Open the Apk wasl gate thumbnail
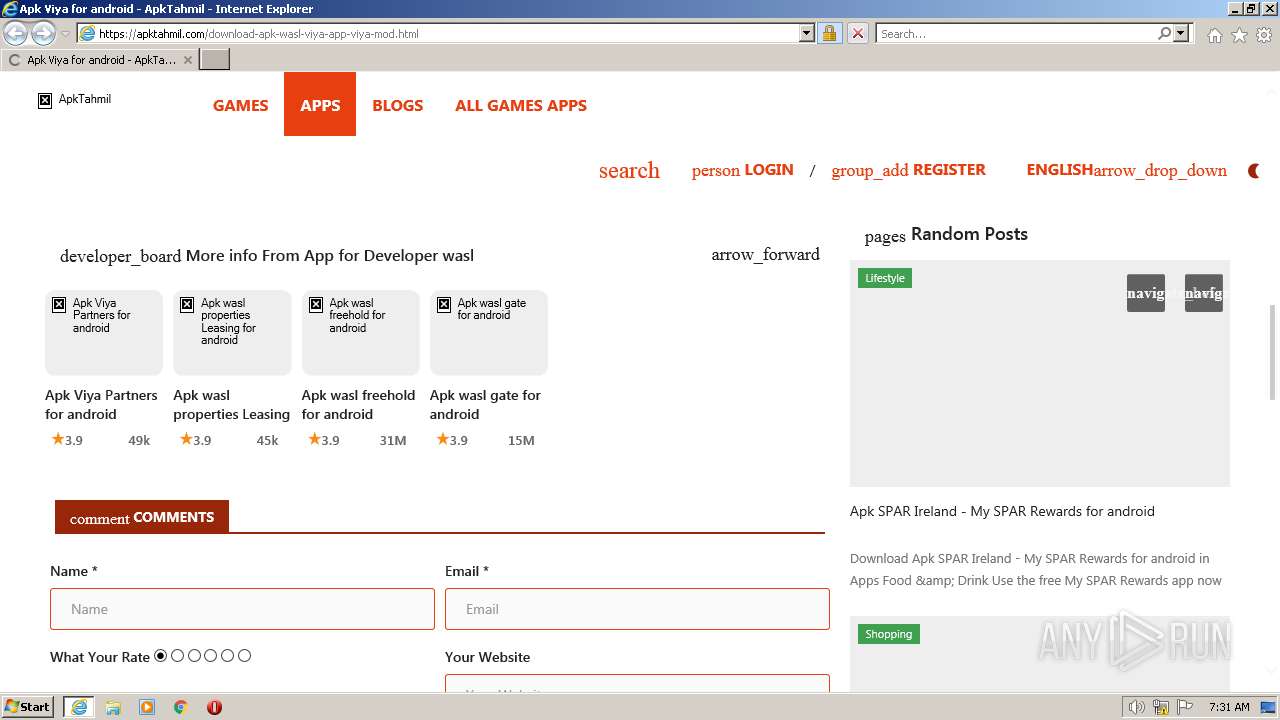 point(489,332)
